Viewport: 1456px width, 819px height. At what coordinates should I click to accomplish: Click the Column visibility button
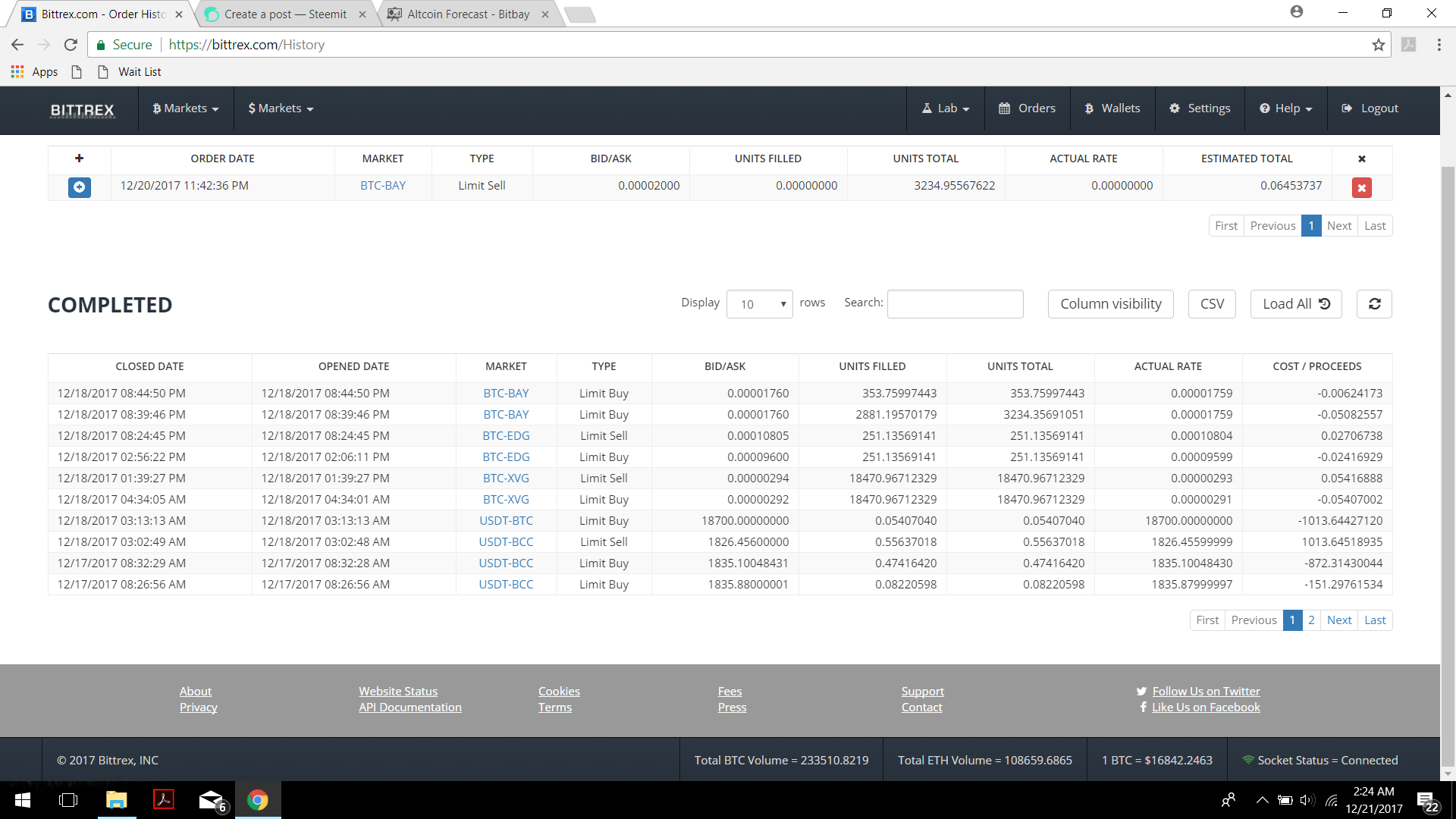click(1110, 304)
